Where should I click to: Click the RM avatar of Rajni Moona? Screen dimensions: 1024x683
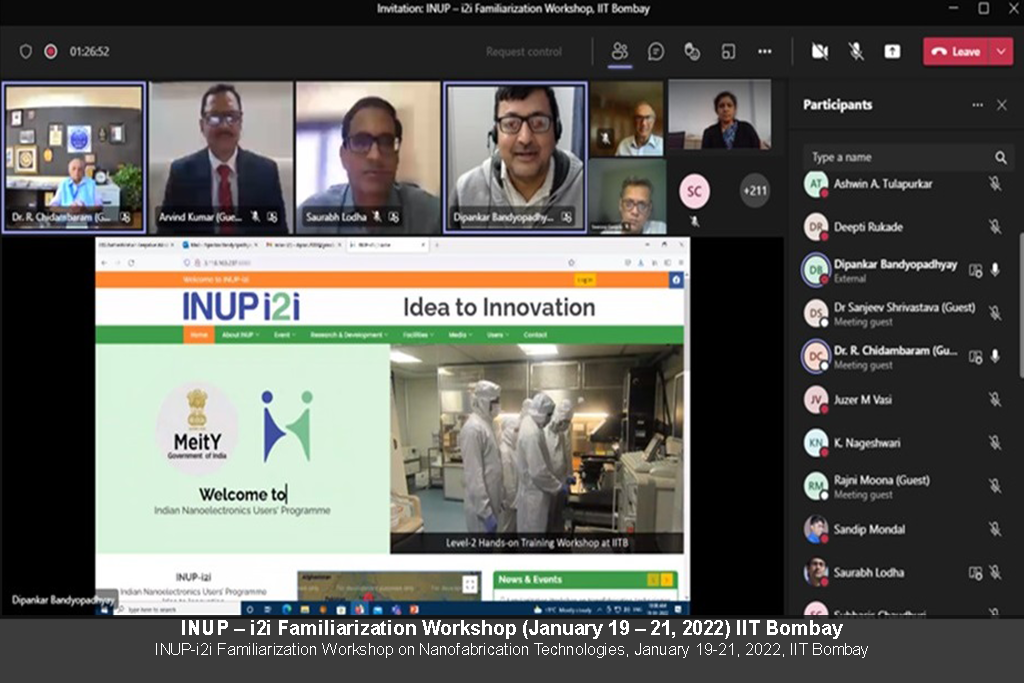(x=816, y=486)
